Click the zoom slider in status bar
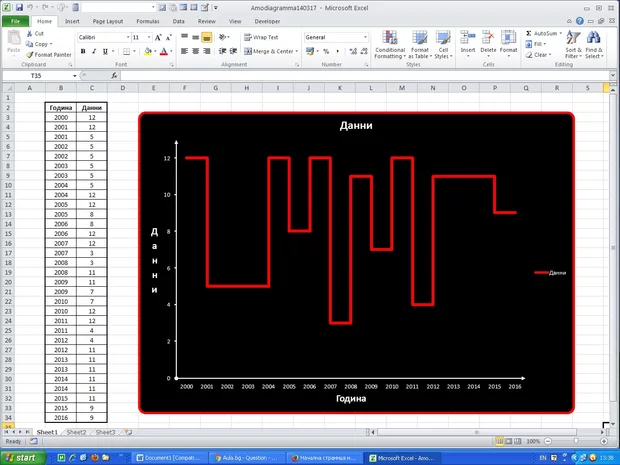This screenshot has height=465, width=620. click(575, 441)
